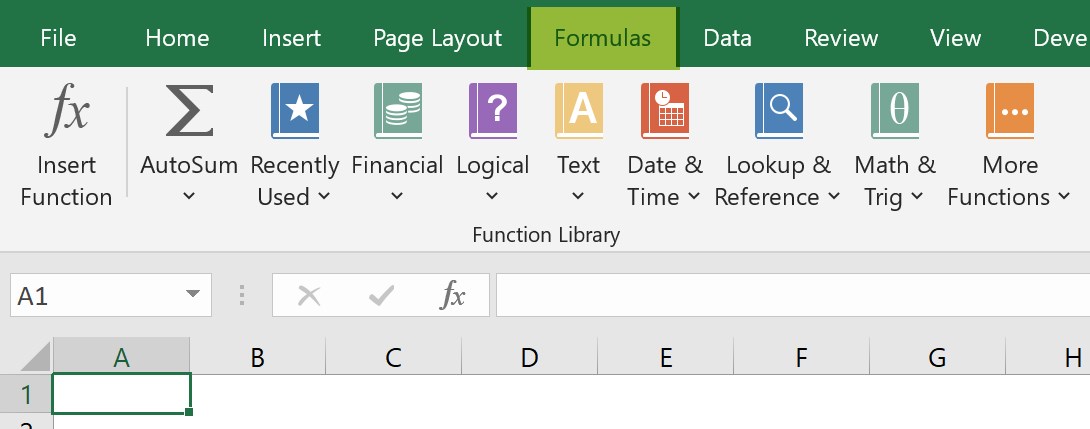Viewport: 1090px width, 429px height.
Task: Select column A header
Action: 122,357
